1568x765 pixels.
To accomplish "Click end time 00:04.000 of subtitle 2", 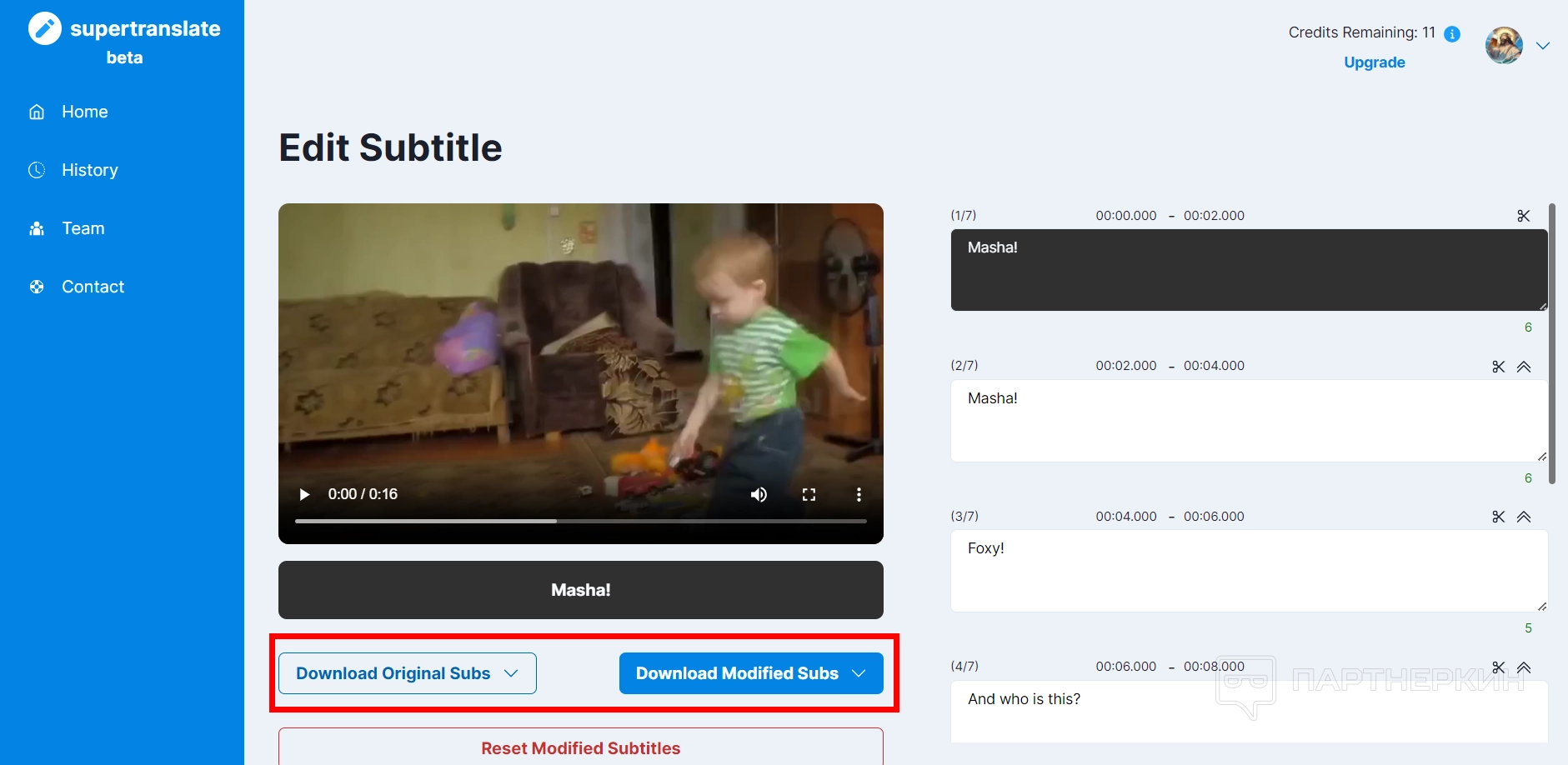I will click(x=1214, y=366).
